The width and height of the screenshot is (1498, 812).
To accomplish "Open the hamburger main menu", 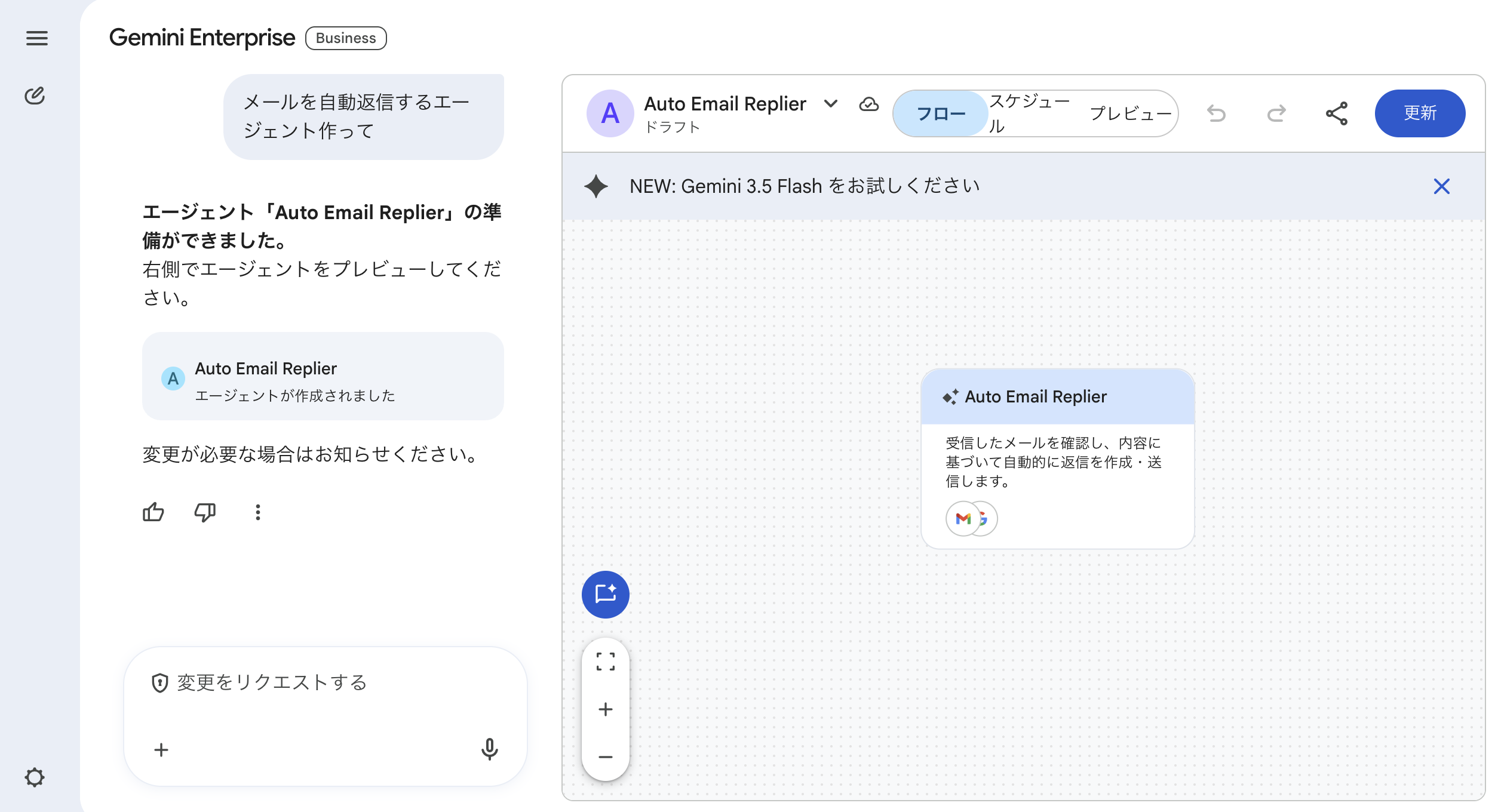I will [36, 38].
